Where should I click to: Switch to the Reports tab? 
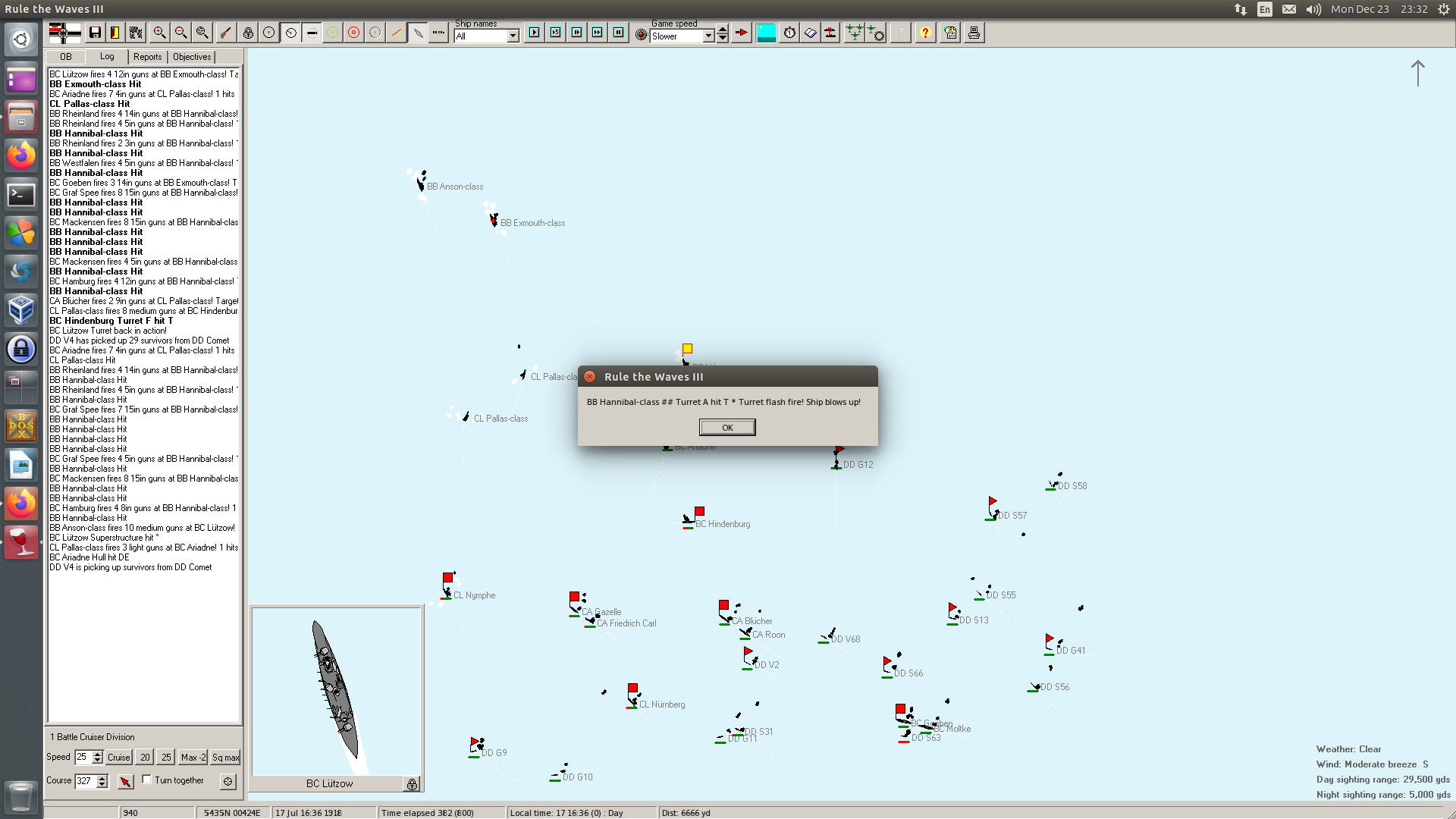coord(147,57)
